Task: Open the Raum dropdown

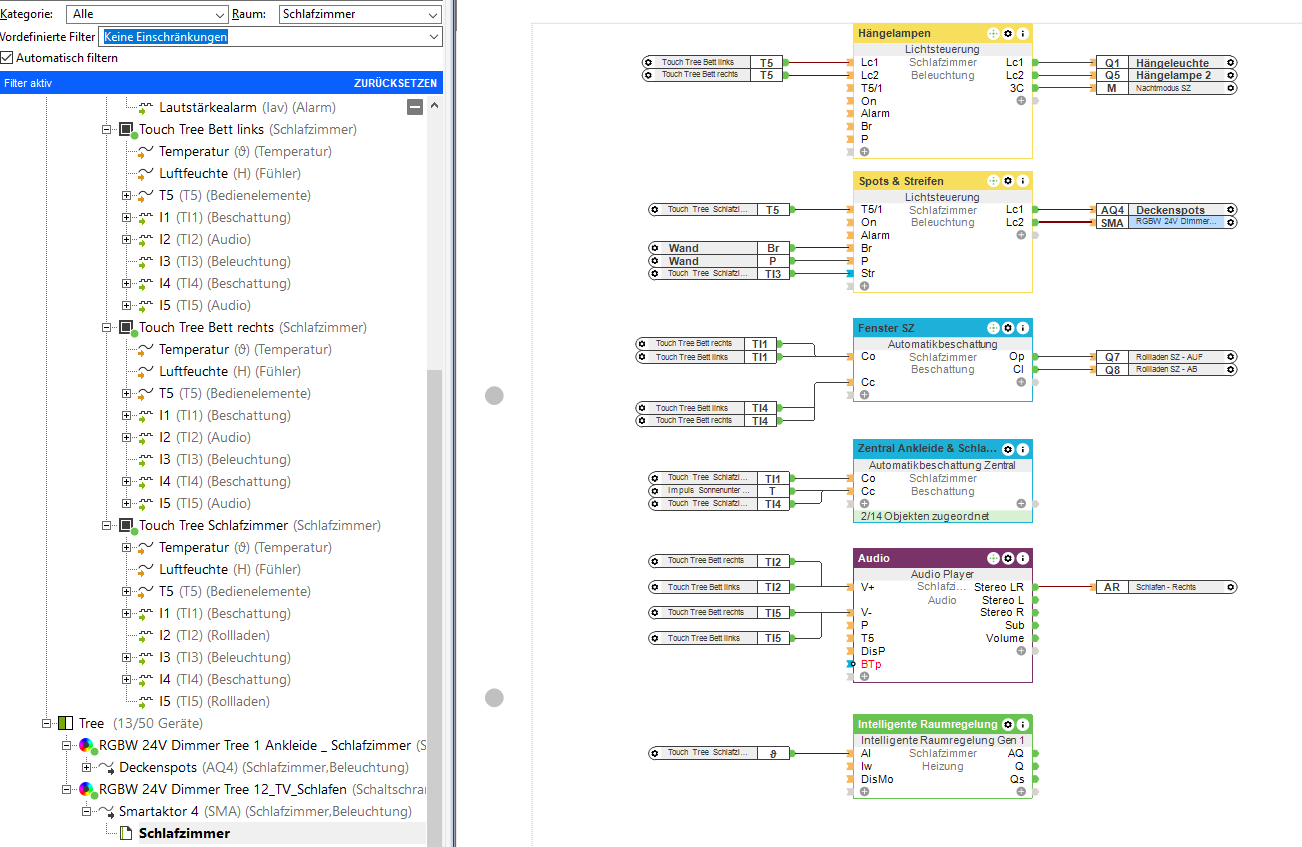Action: pos(360,14)
